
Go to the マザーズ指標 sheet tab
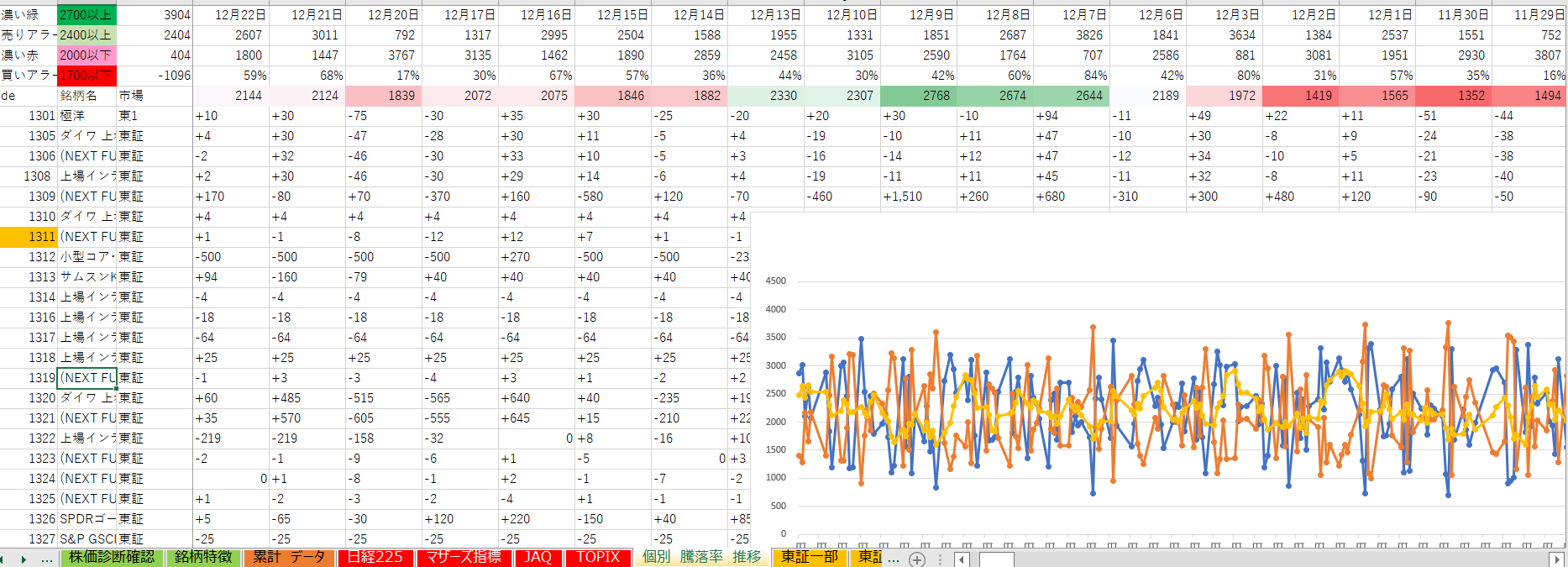pos(463,558)
